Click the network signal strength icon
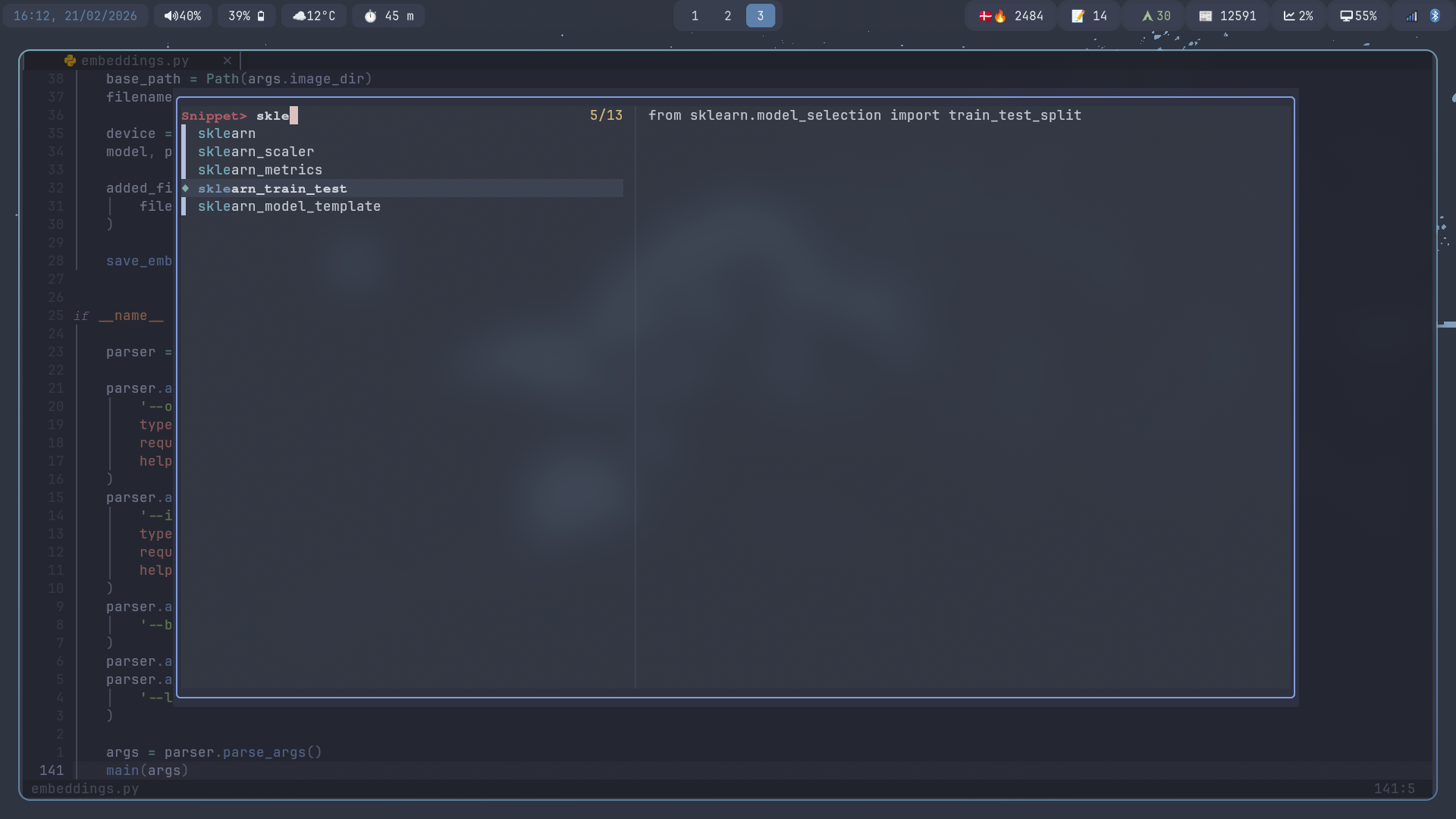 pyautogui.click(x=1411, y=16)
